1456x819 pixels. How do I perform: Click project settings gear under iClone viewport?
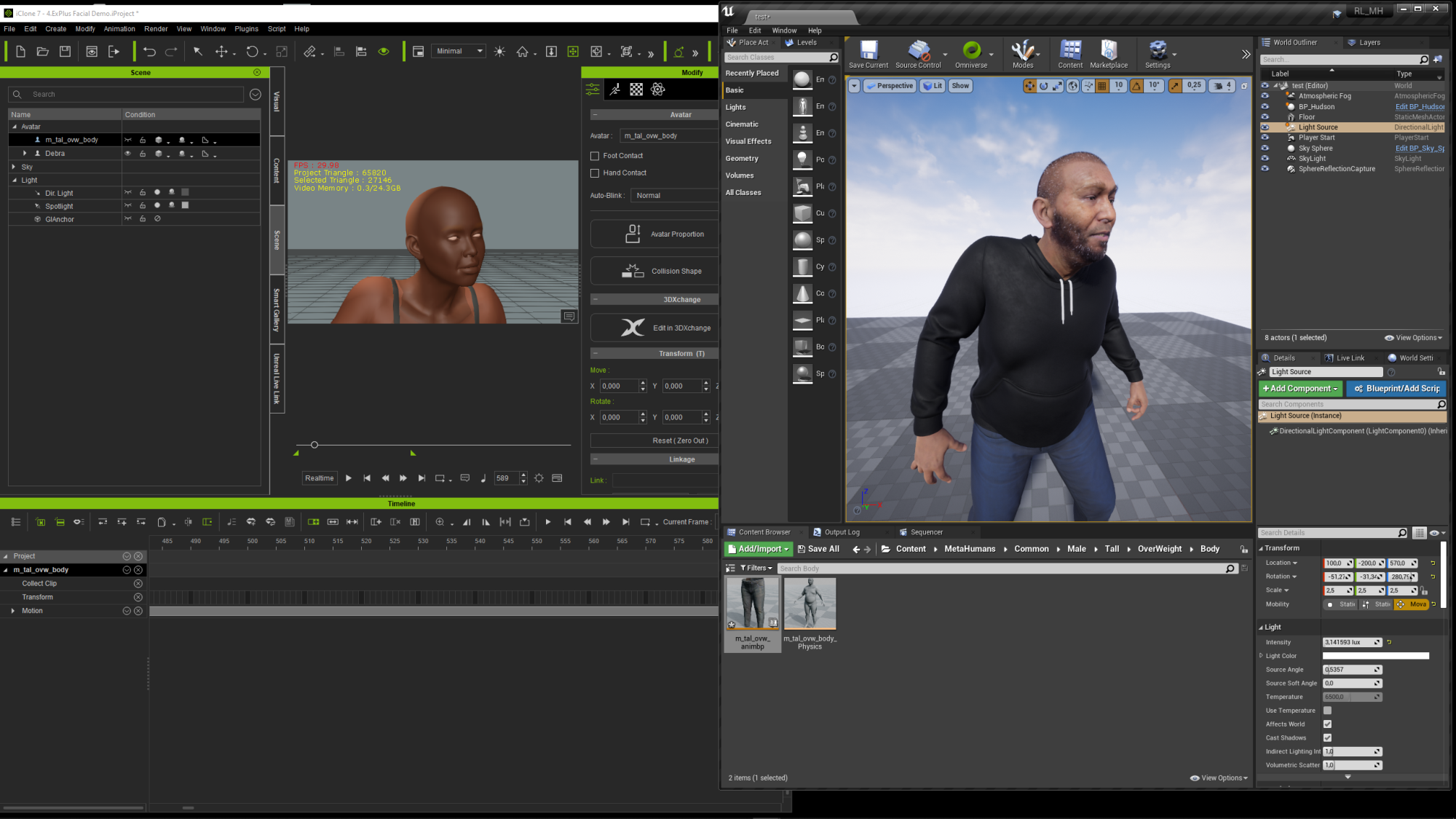[539, 478]
